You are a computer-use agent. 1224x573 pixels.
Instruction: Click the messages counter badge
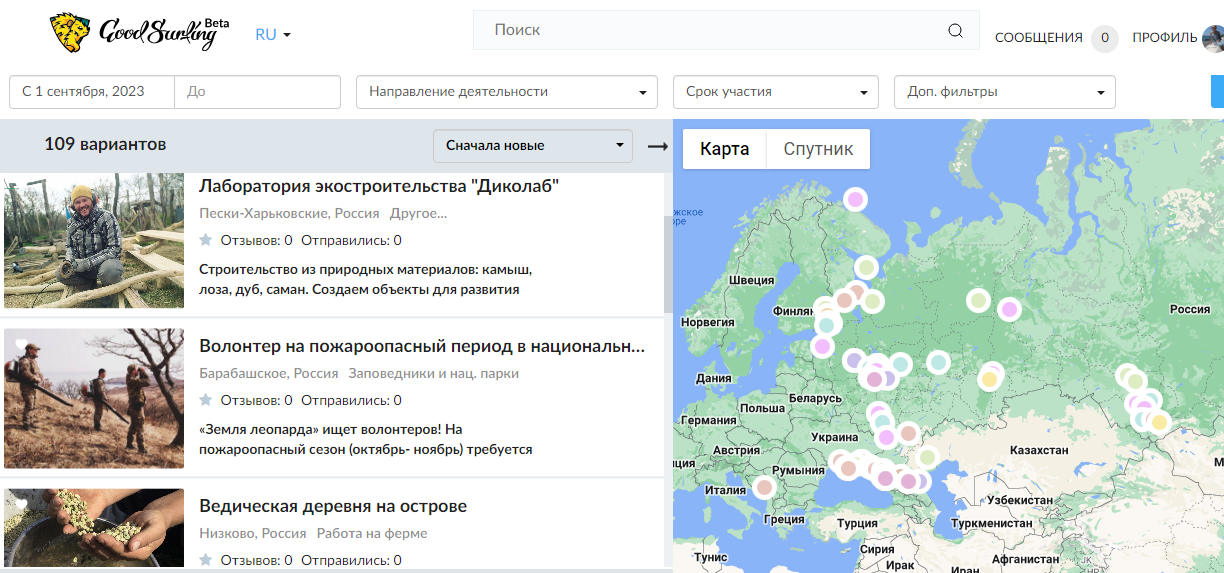(1104, 38)
